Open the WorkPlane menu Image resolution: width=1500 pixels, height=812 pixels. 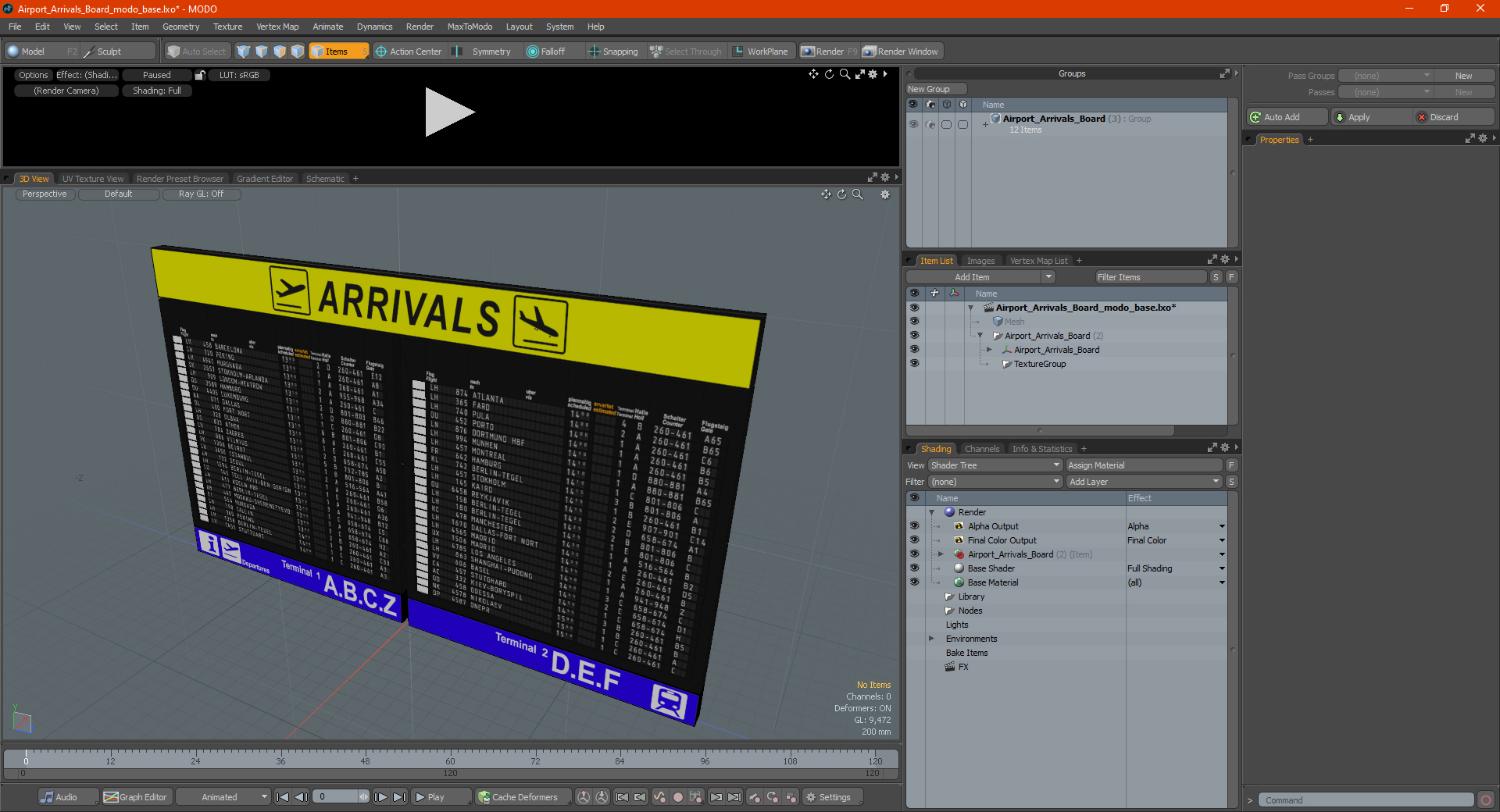tap(761, 52)
